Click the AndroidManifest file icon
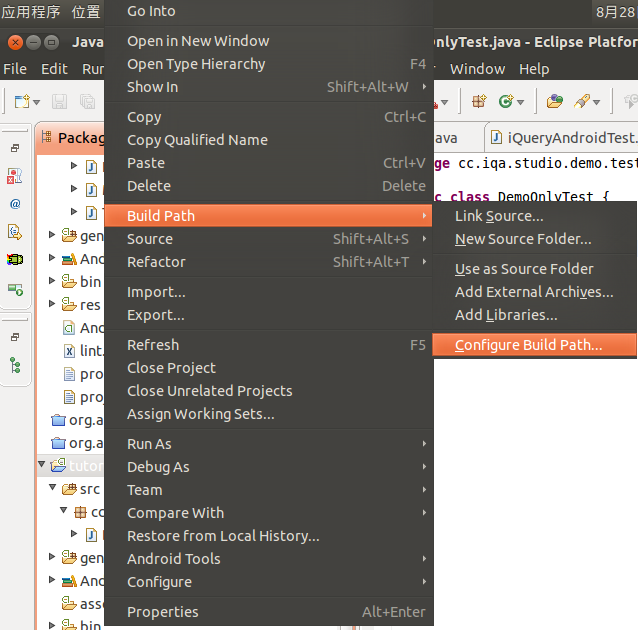This screenshot has width=638, height=630. (69, 328)
